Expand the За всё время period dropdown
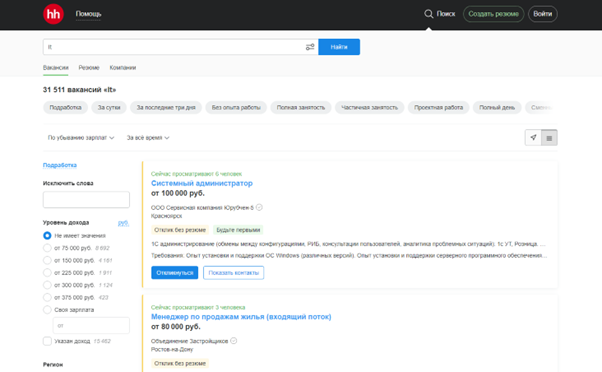This screenshot has width=602, height=372. (148, 137)
